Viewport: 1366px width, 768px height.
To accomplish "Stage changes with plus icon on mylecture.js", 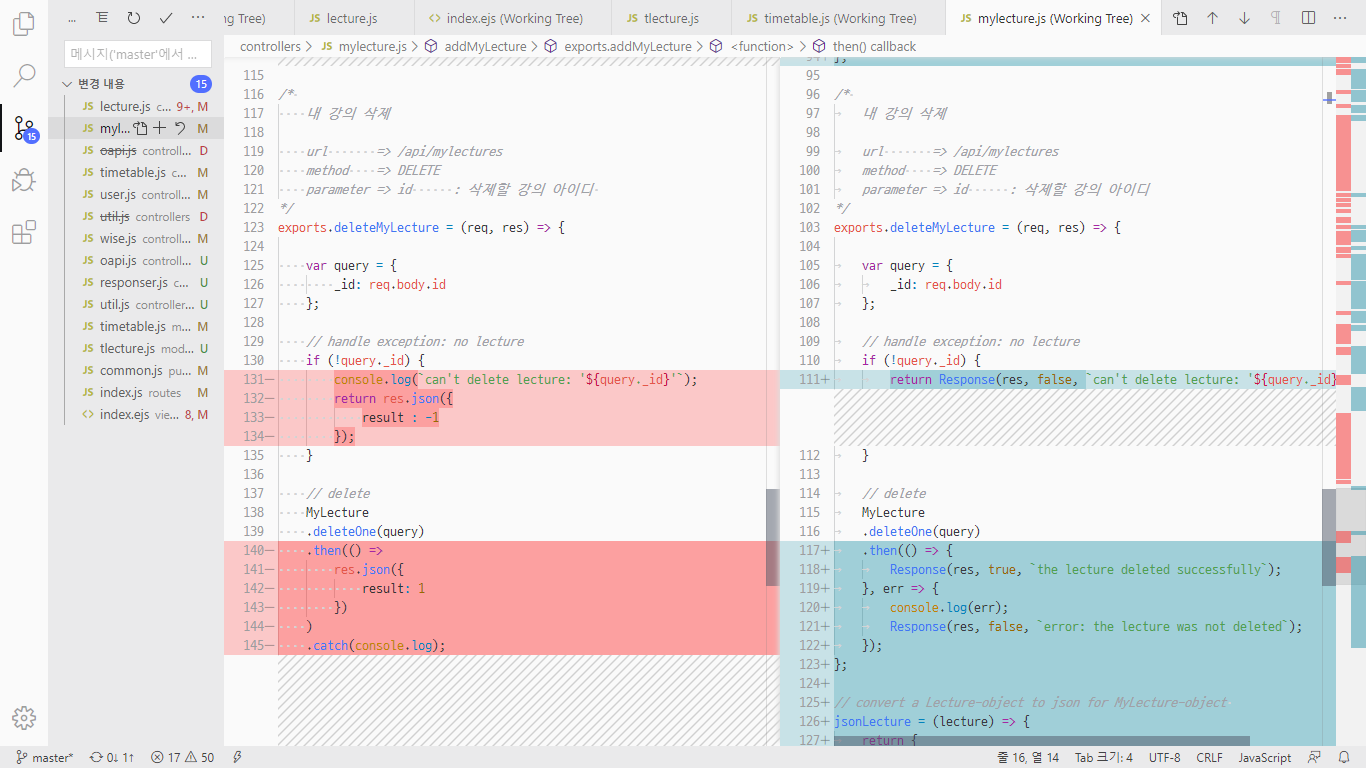I will [159, 128].
